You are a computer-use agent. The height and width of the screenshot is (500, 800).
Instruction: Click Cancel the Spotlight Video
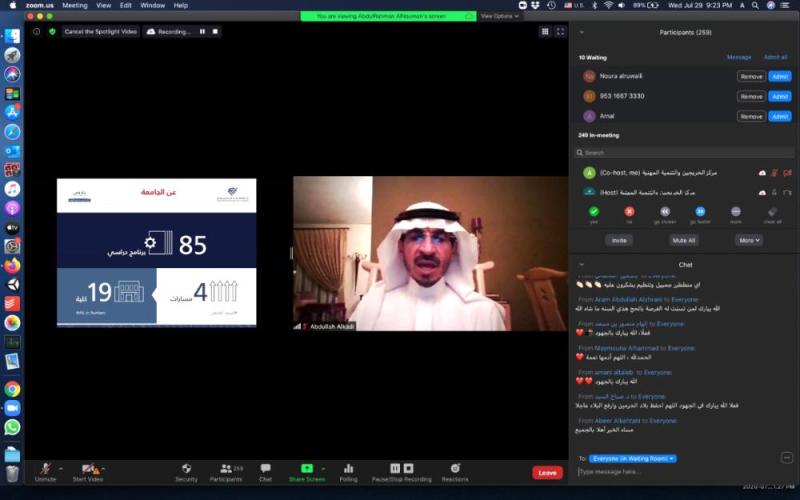(x=101, y=32)
